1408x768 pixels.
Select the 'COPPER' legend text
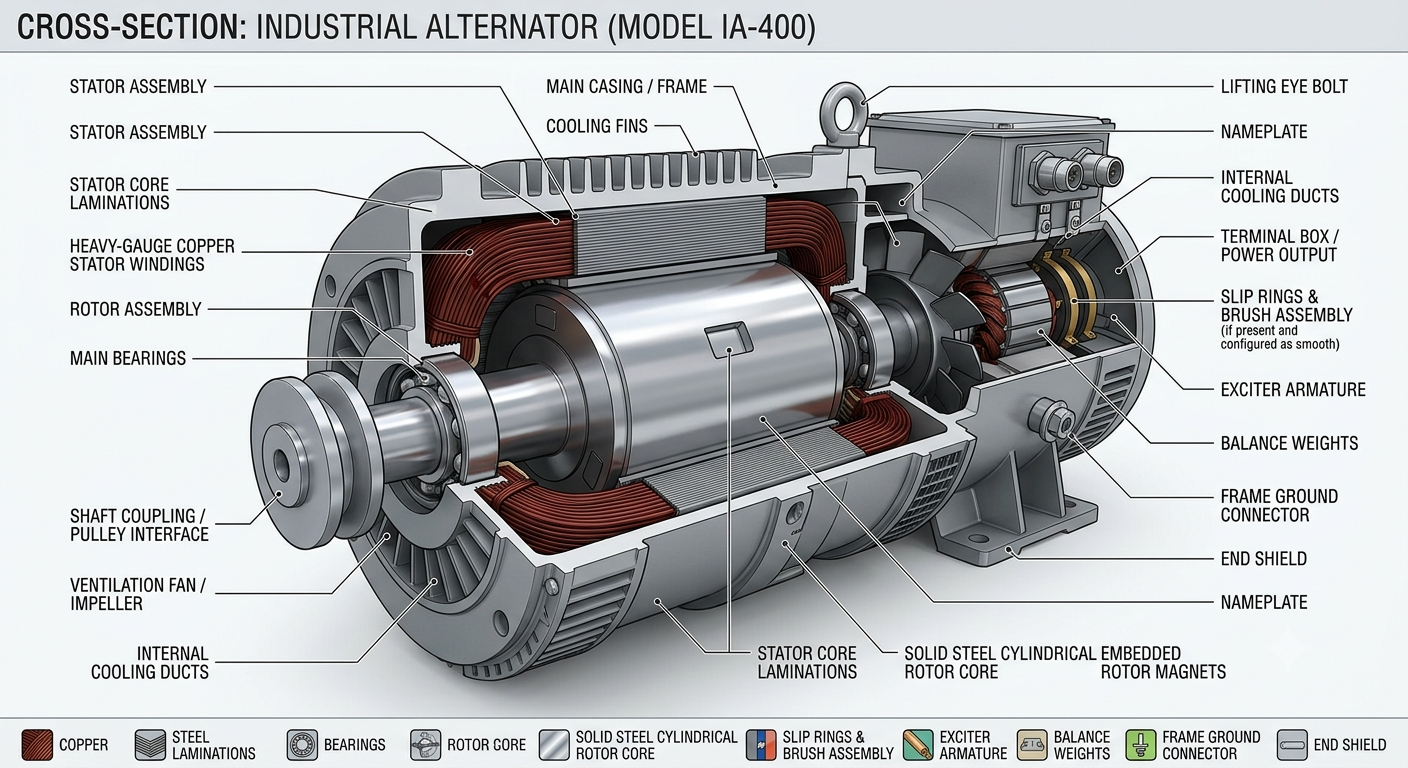[x=83, y=745]
